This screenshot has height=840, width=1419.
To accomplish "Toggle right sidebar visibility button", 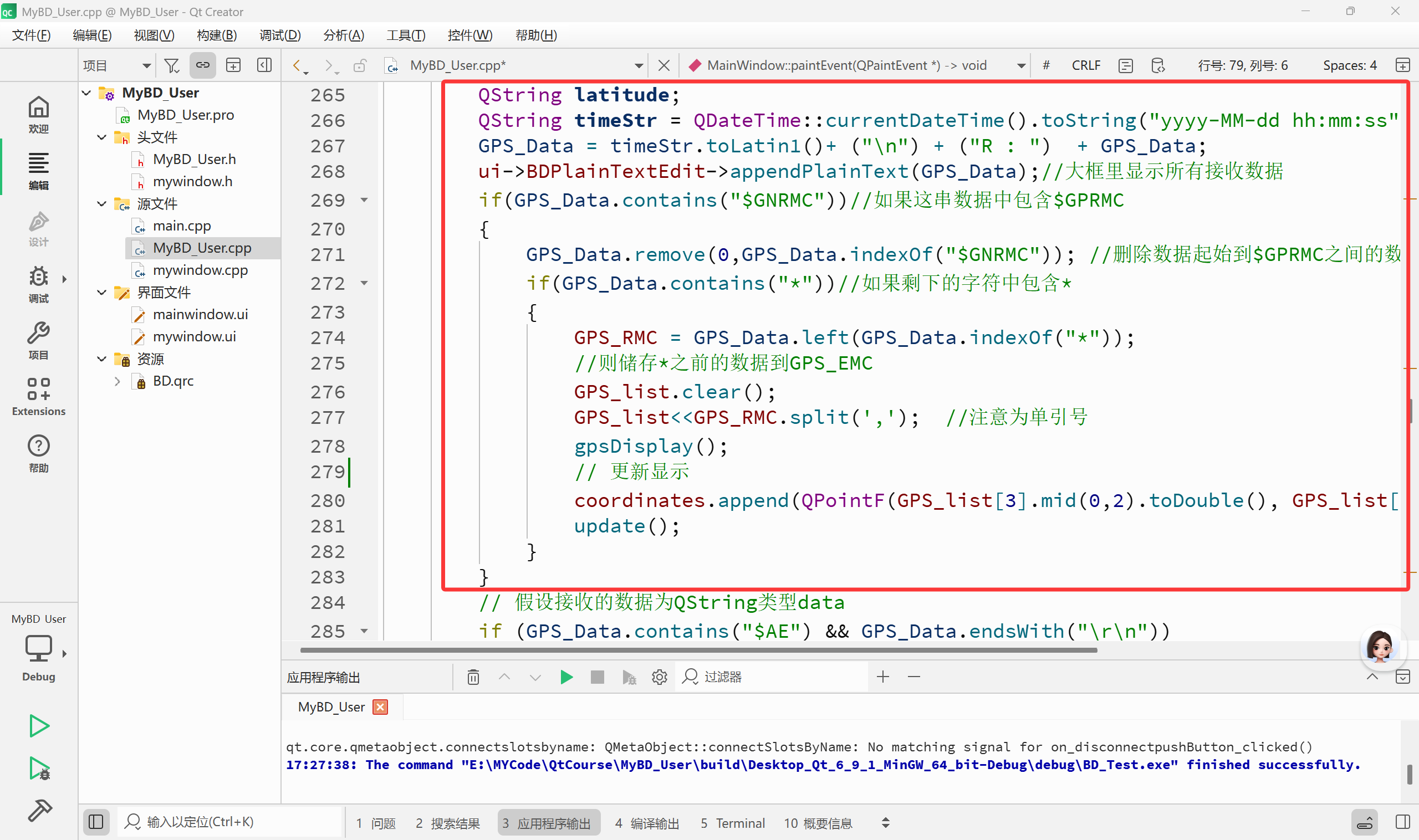I will tap(1402, 822).
